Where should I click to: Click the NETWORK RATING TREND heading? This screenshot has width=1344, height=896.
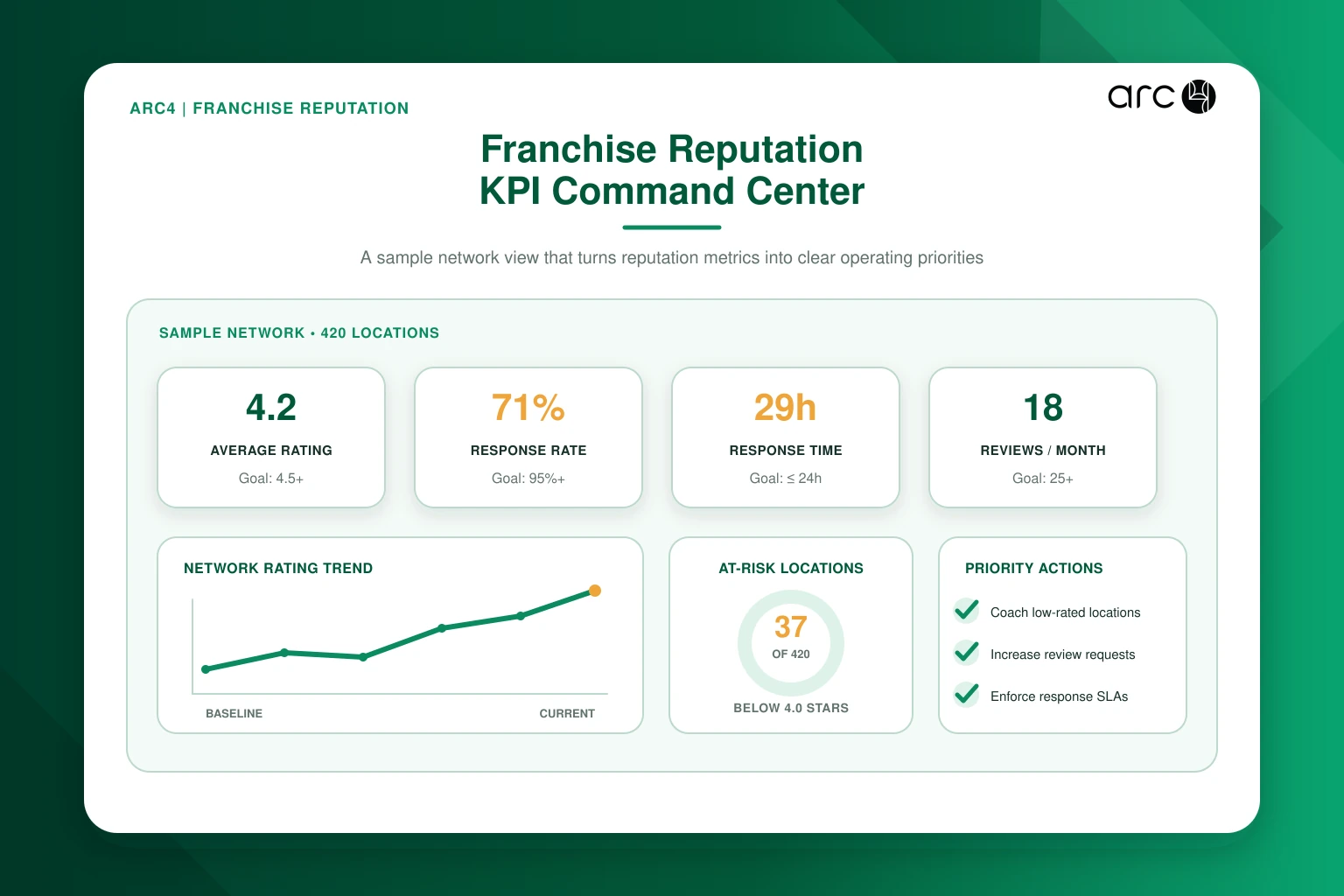pos(278,569)
